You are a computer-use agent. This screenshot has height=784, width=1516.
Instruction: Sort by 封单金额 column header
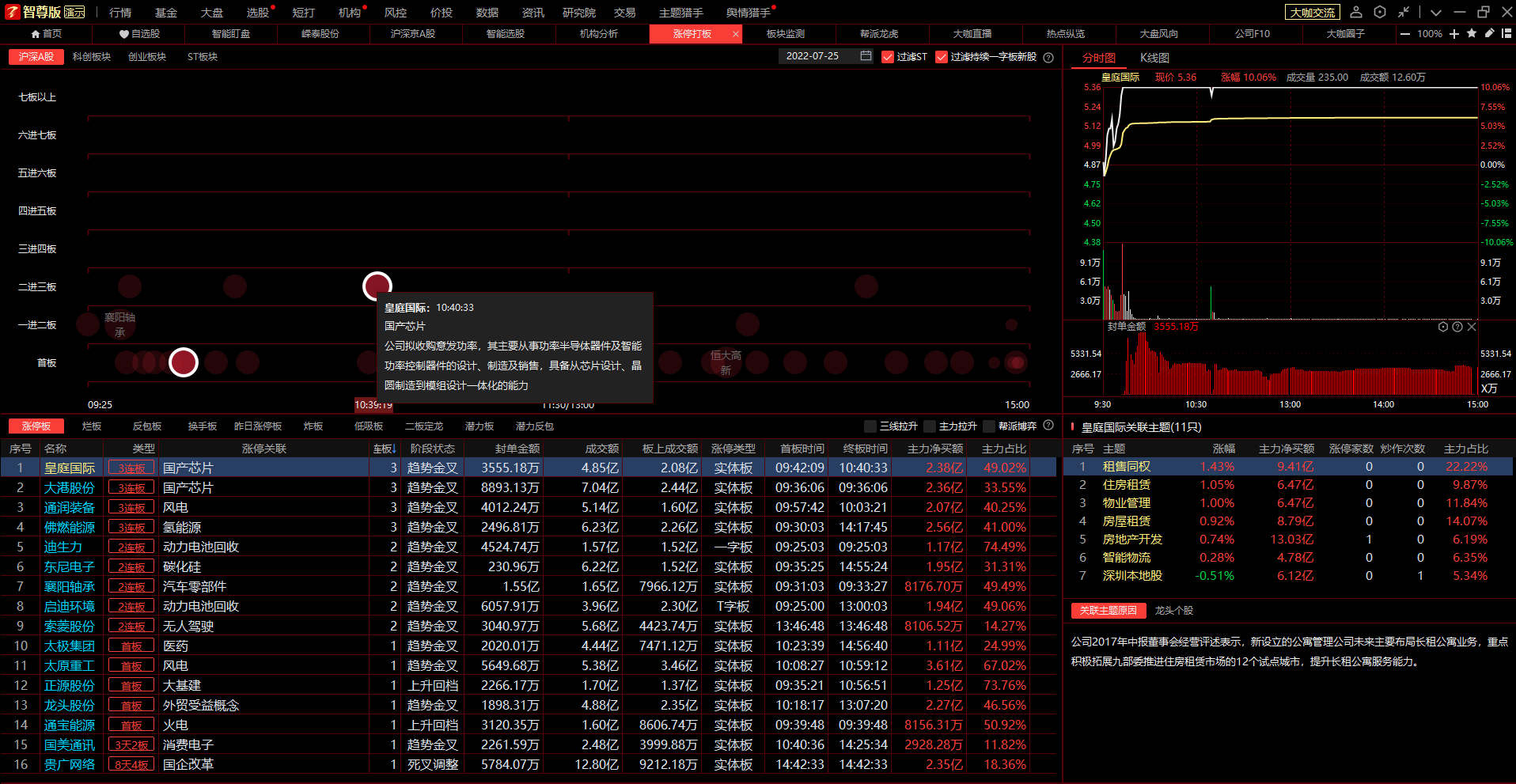click(x=517, y=449)
